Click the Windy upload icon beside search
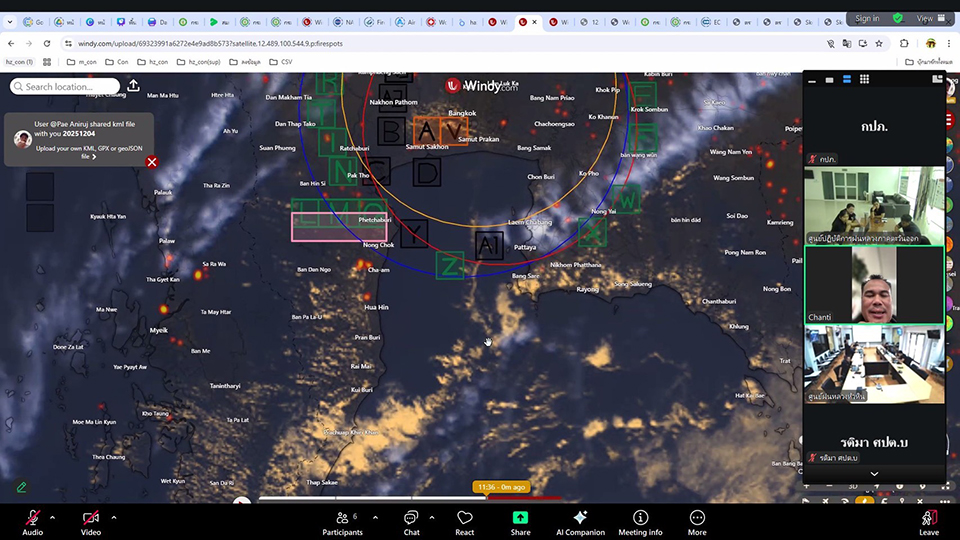Image resolution: width=960 pixels, height=540 pixels. coord(133,86)
